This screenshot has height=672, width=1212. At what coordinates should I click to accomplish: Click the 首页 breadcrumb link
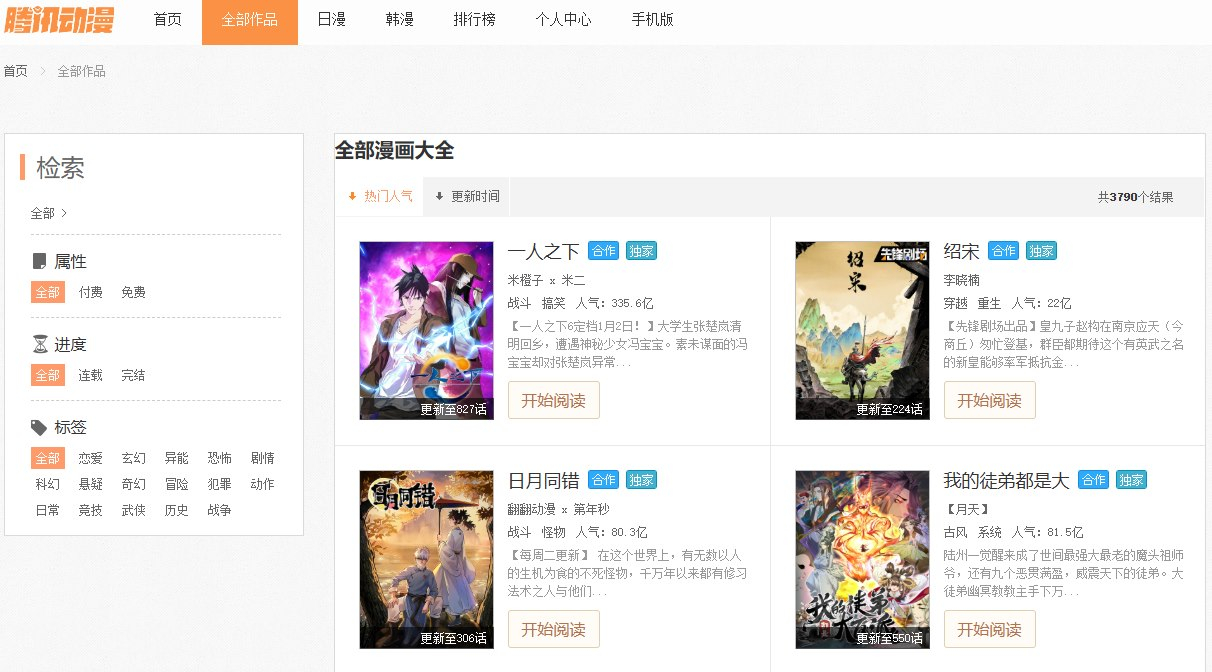point(15,71)
